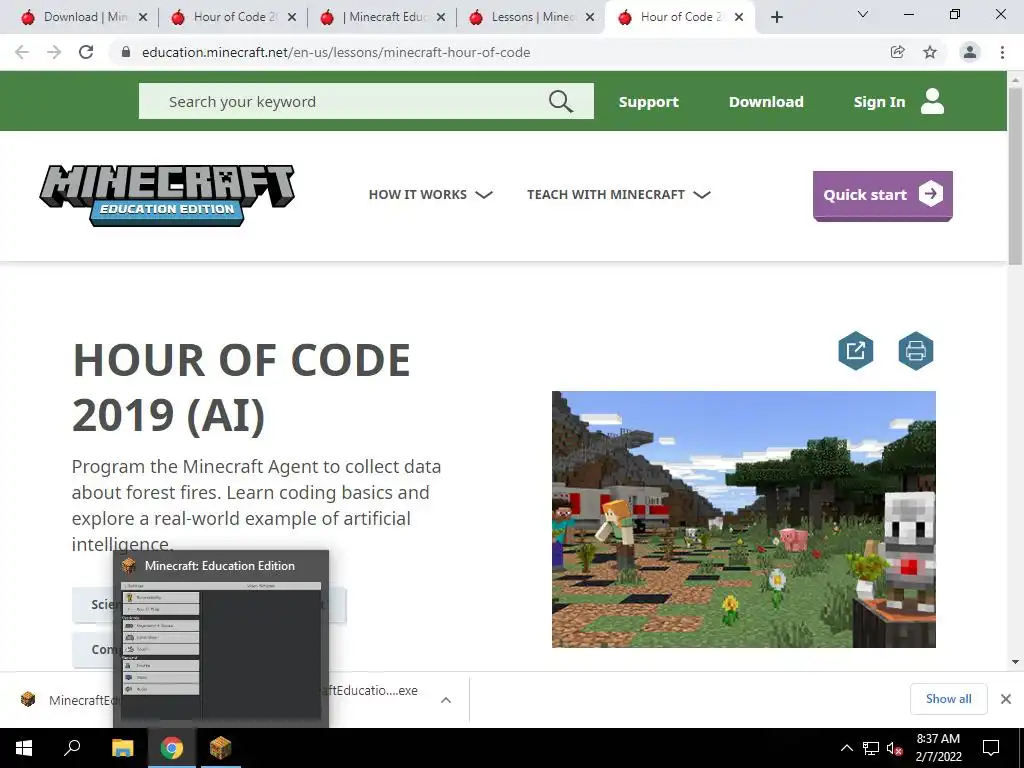This screenshot has width=1024, height=768.
Task: Click the network tray icon
Action: tap(871, 748)
